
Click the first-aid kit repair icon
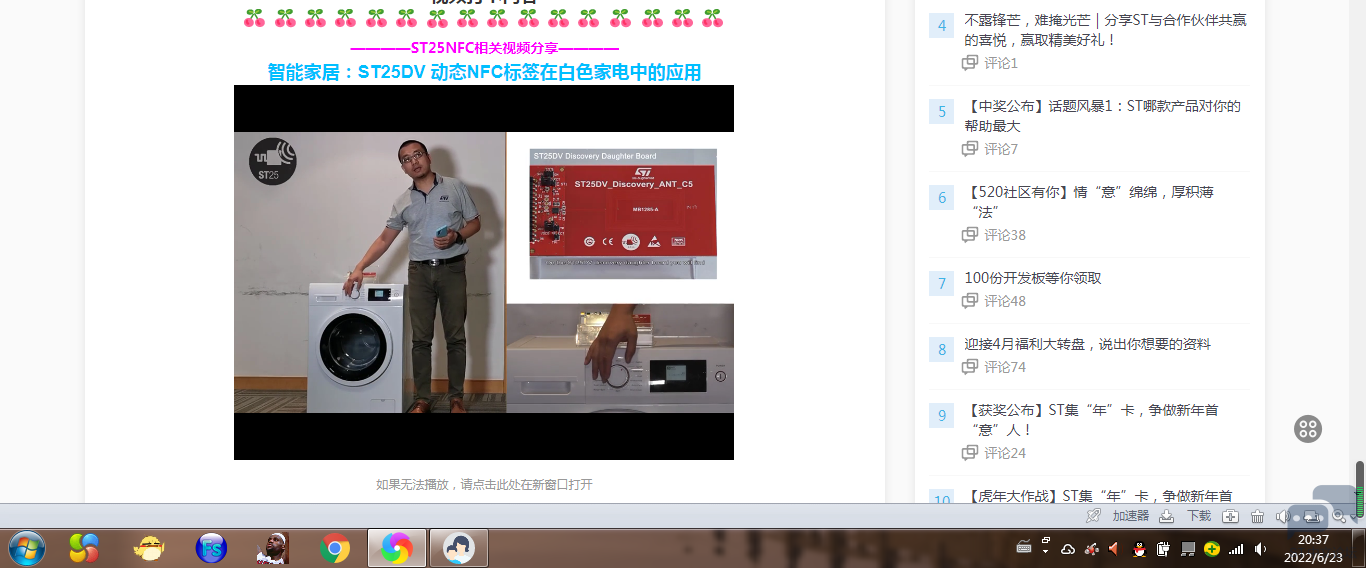(x=1230, y=516)
